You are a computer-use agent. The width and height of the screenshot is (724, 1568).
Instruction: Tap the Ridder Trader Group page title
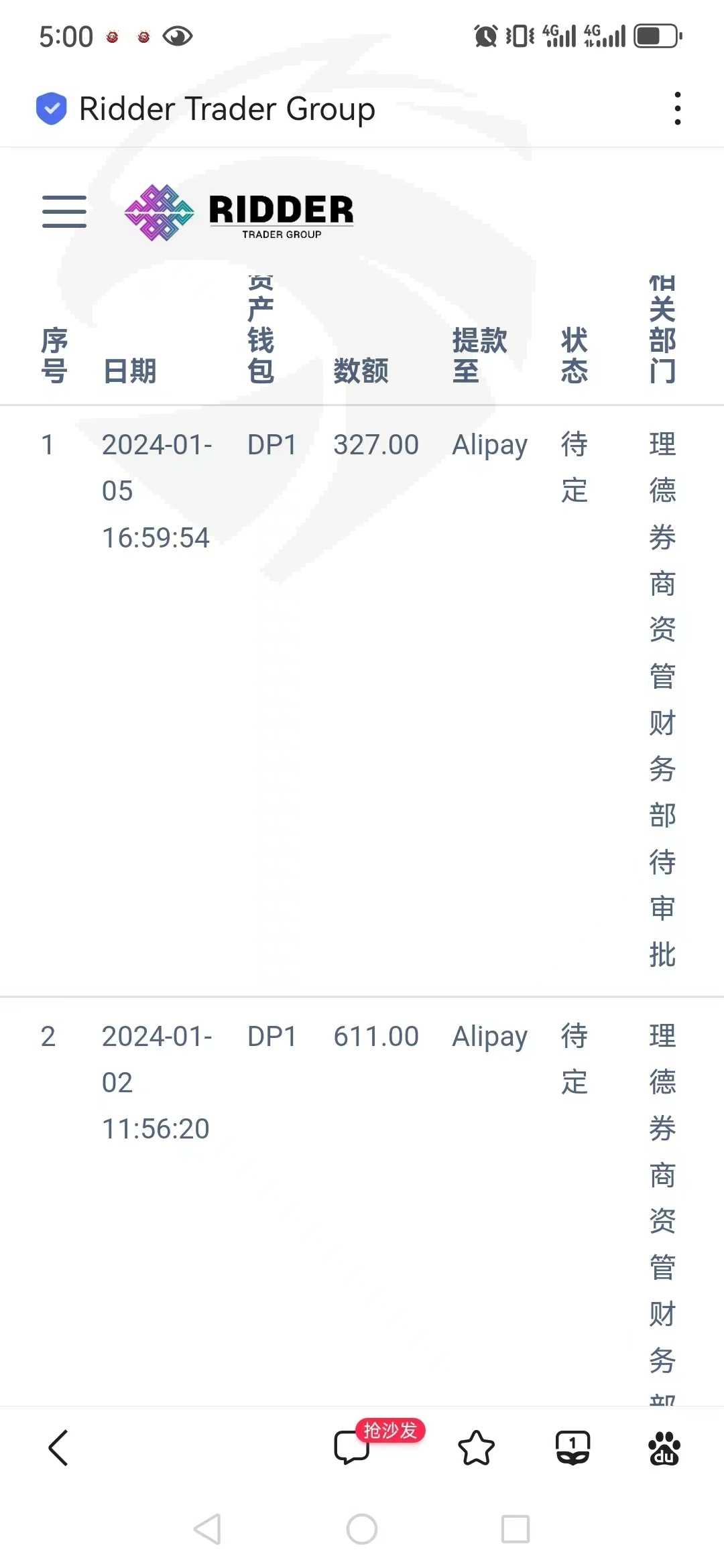(227, 109)
